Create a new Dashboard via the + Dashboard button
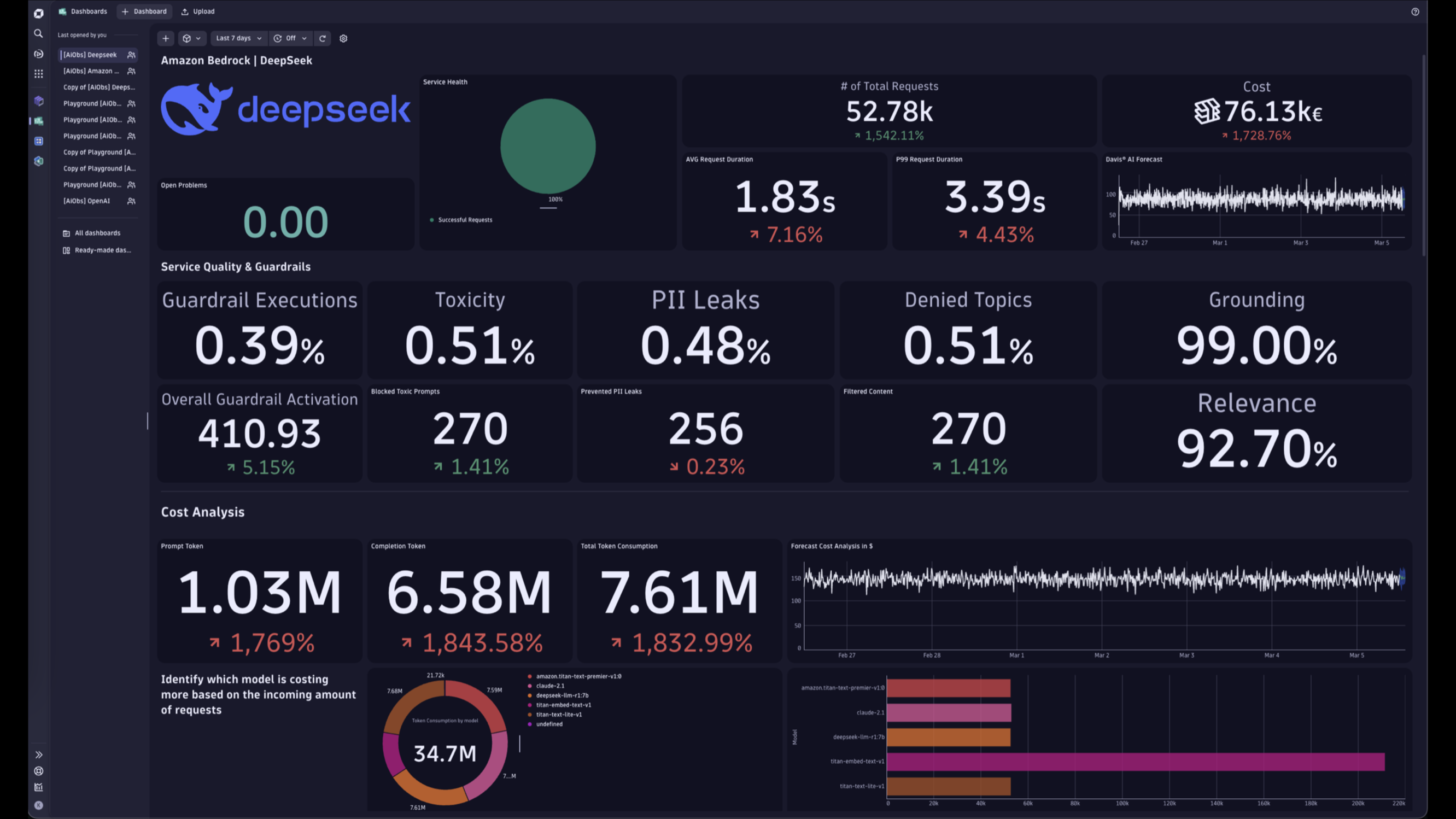The image size is (1456, 819). pyautogui.click(x=145, y=11)
